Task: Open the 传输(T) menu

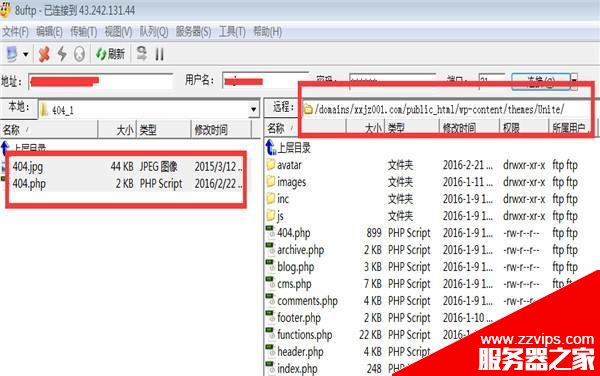Action: point(84,32)
